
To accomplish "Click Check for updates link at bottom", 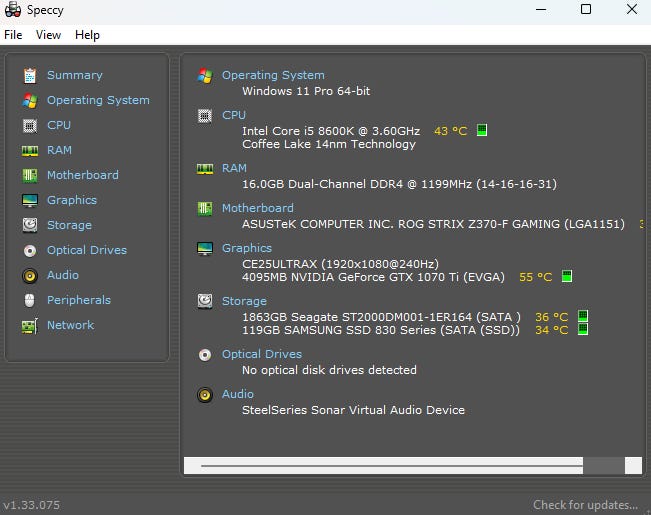I will [x=585, y=505].
